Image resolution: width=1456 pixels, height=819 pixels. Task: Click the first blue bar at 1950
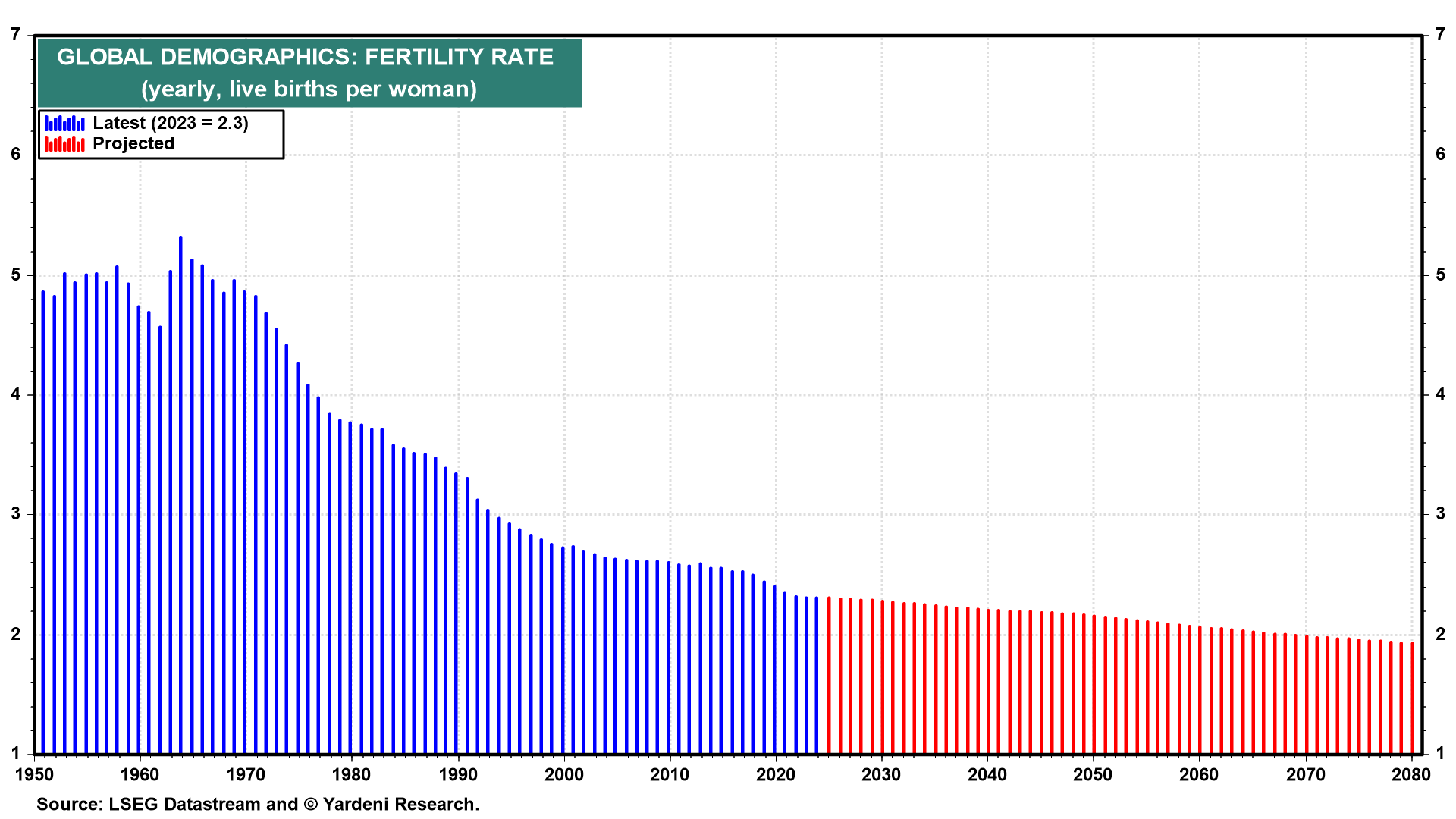(x=43, y=523)
